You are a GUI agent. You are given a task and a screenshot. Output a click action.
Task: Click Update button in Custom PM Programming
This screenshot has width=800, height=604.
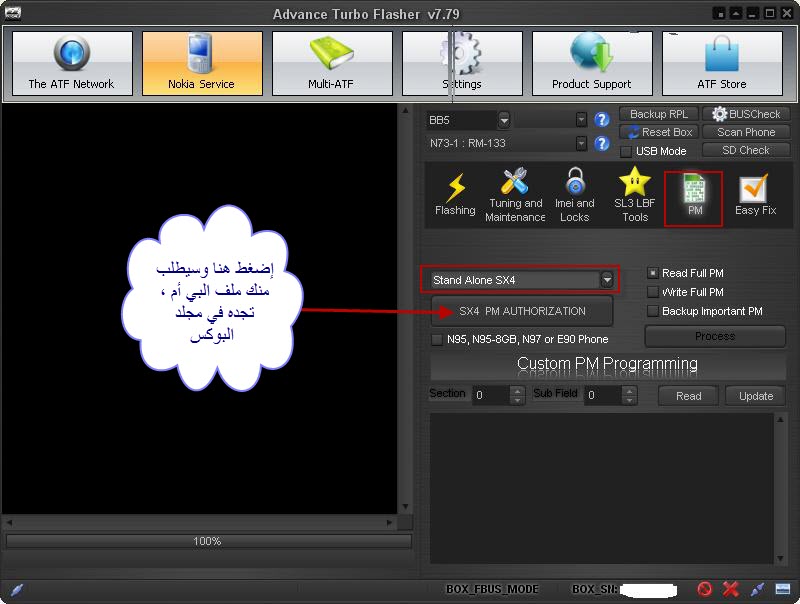(756, 396)
